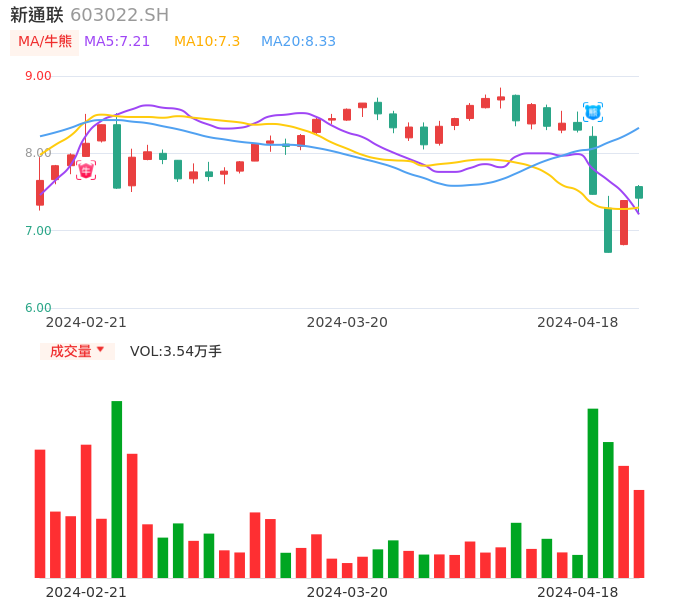This screenshot has height=606, width=686.
Task: Toggle the MA5 purple line label
Action: [x=117, y=42]
